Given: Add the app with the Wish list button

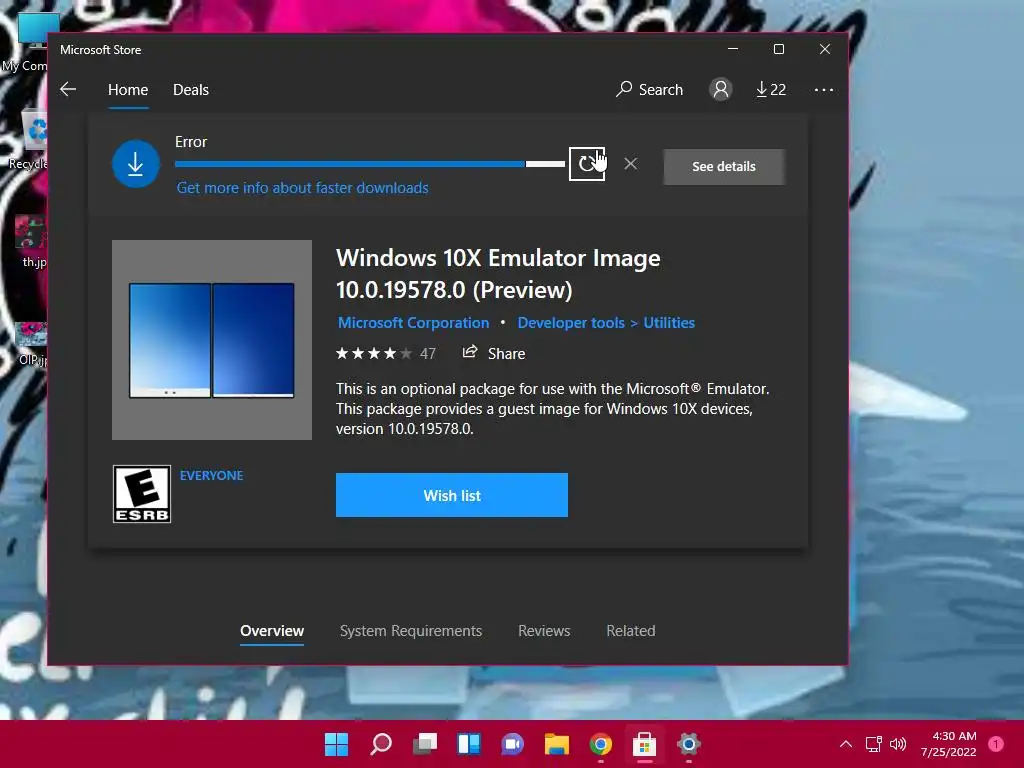Looking at the screenshot, I should 452,495.
